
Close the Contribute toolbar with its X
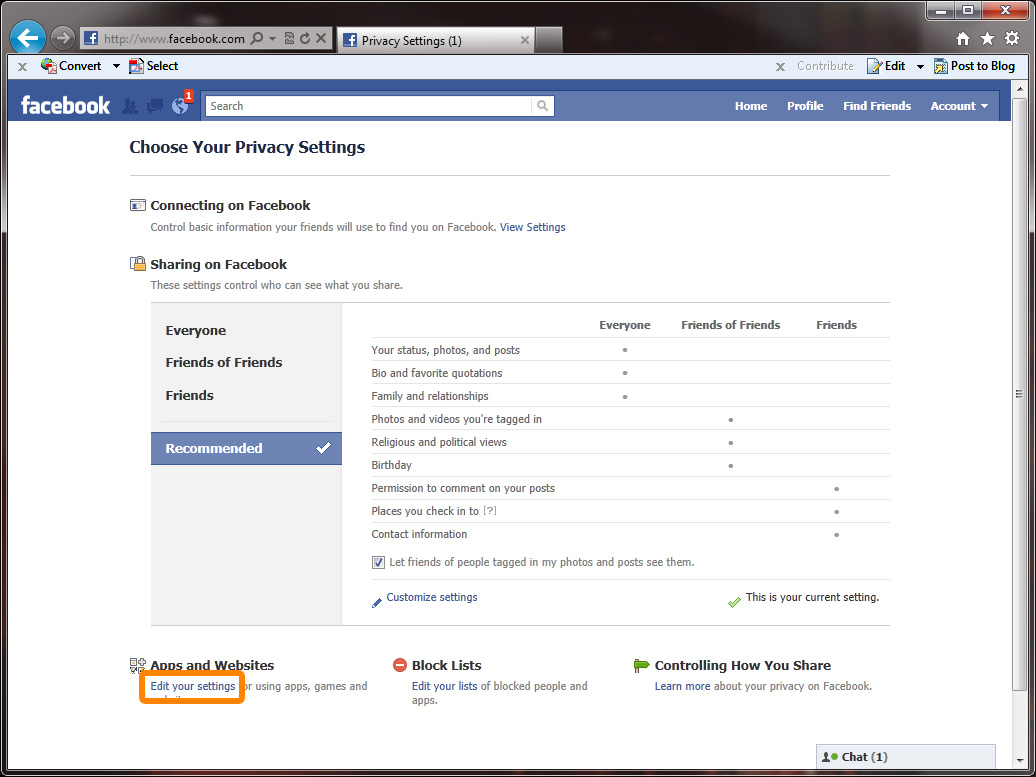click(x=780, y=66)
